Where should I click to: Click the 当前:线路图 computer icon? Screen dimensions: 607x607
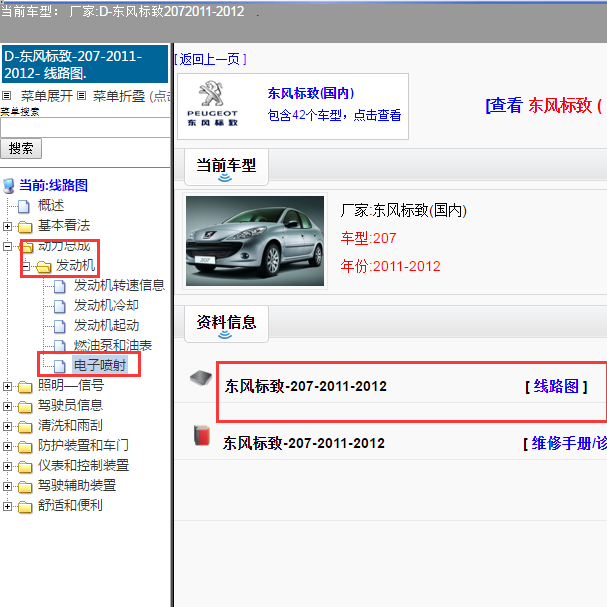(9, 186)
